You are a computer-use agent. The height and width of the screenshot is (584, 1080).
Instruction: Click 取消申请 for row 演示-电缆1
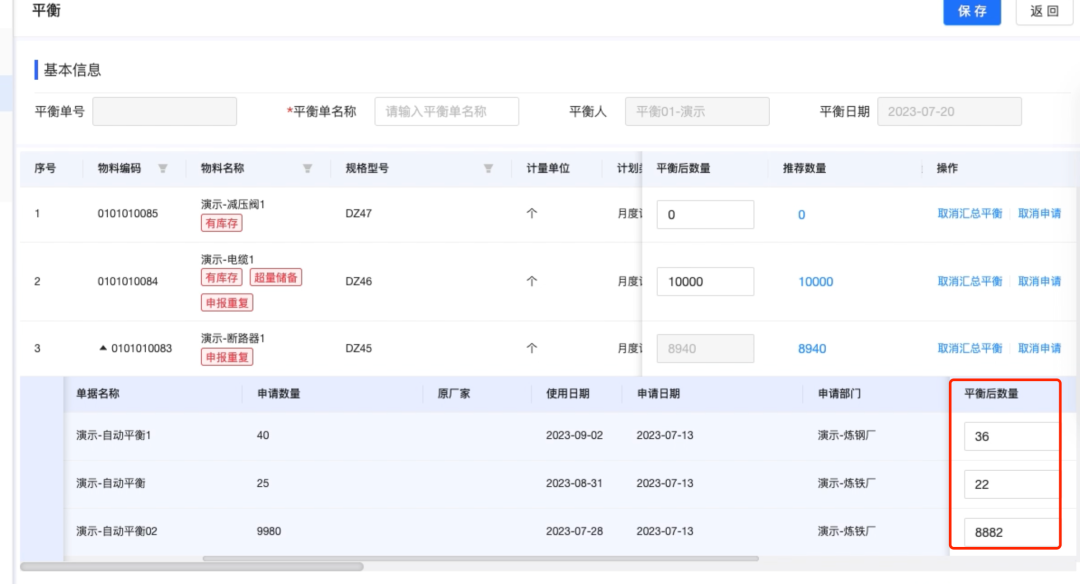click(x=1039, y=281)
